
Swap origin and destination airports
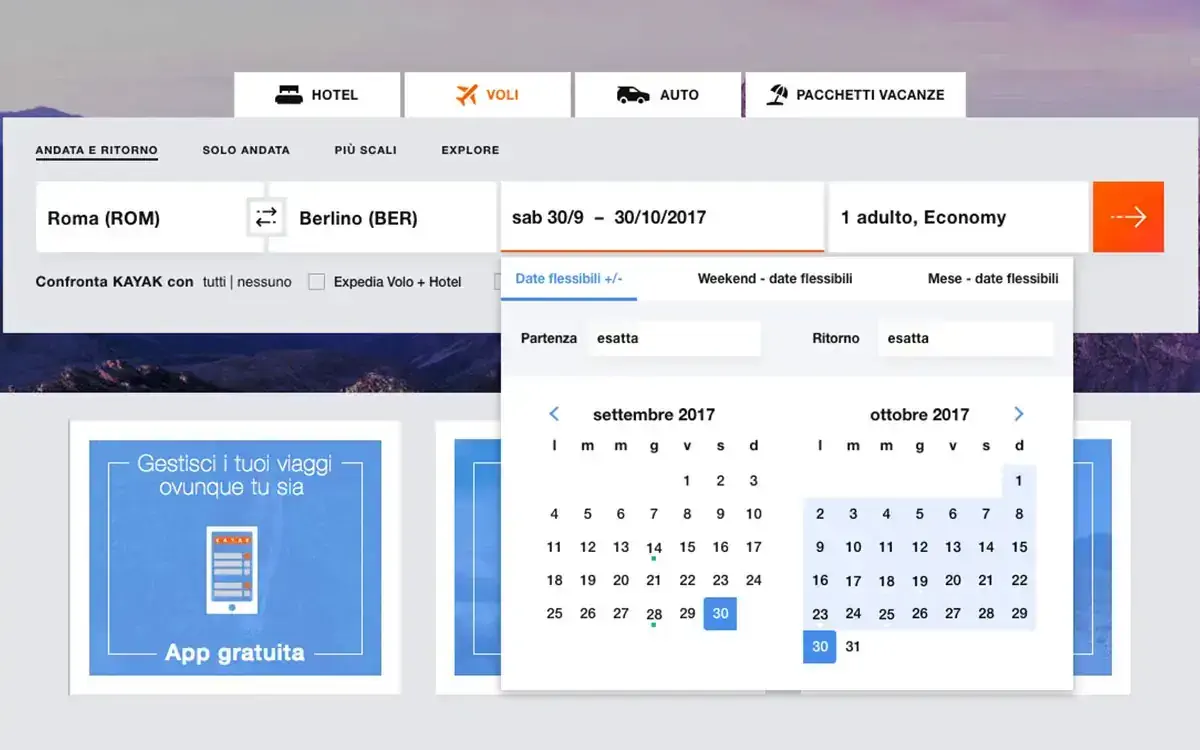[x=267, y=217]
